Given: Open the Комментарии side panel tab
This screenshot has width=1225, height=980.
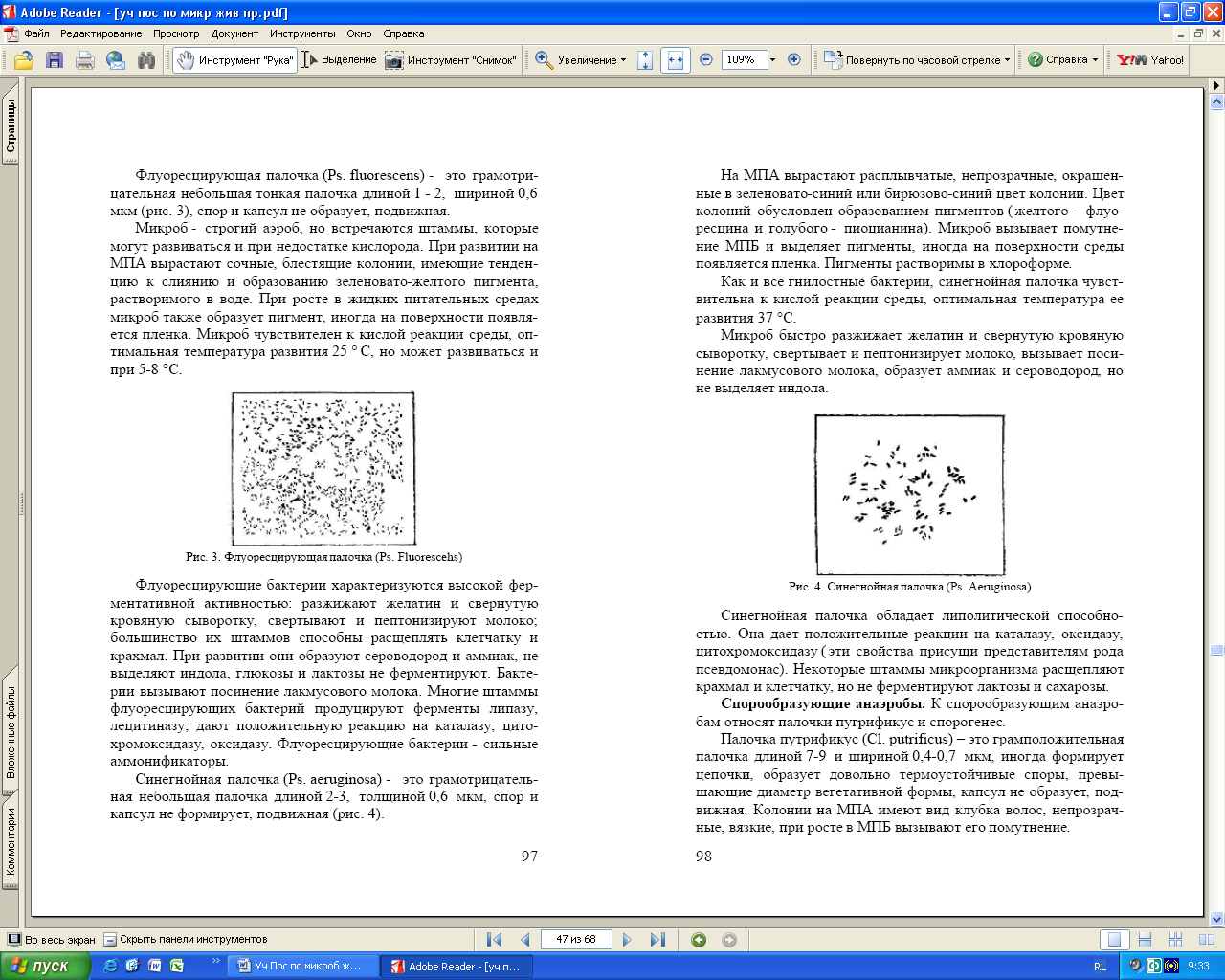Looking at the screenshot, I should (x=11, y=841).
